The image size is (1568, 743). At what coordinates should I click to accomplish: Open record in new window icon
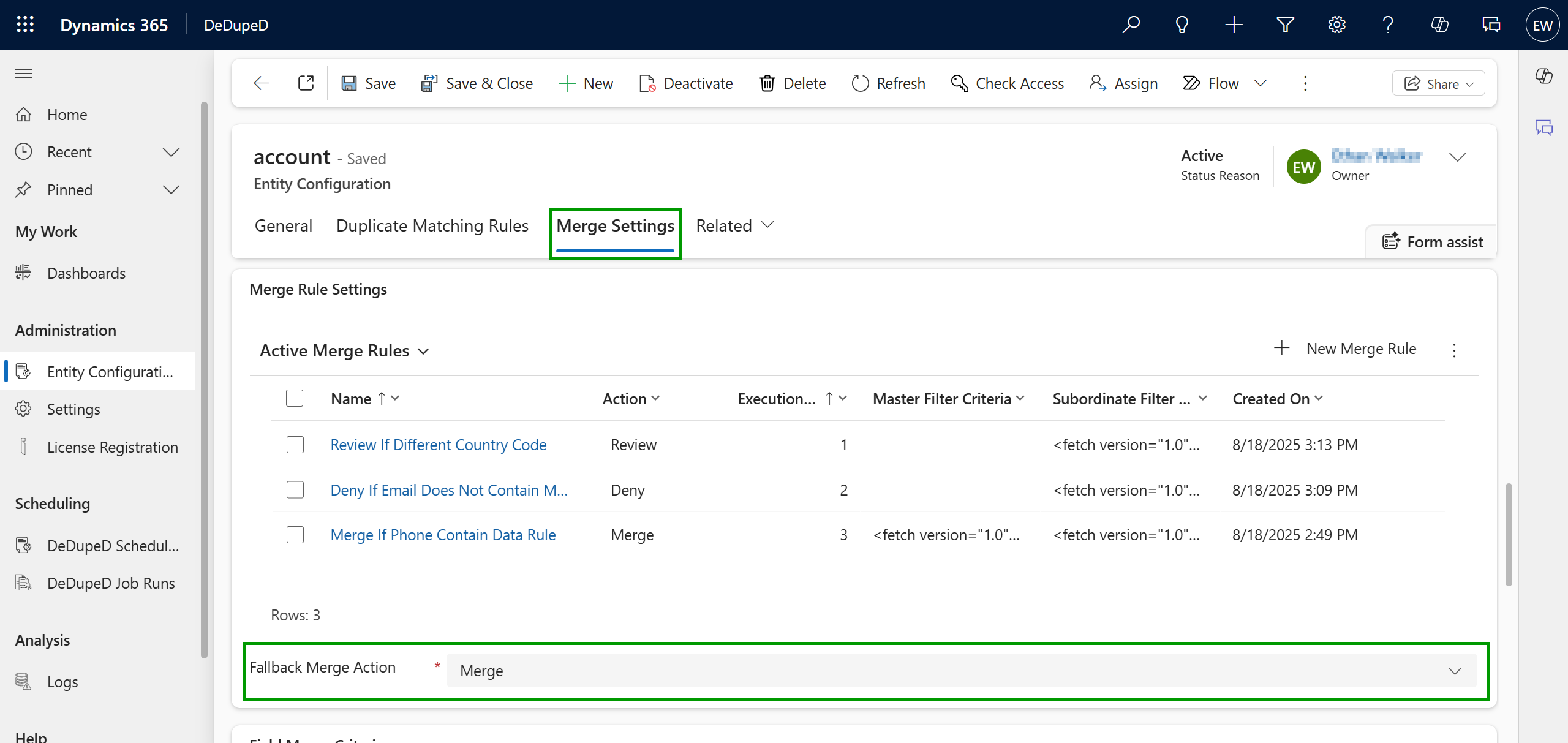(306, 83)
